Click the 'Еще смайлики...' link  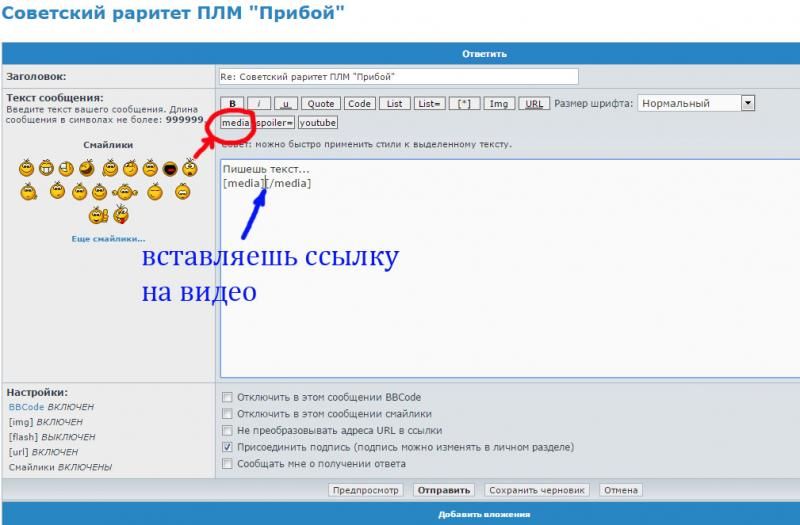[108, 239]
